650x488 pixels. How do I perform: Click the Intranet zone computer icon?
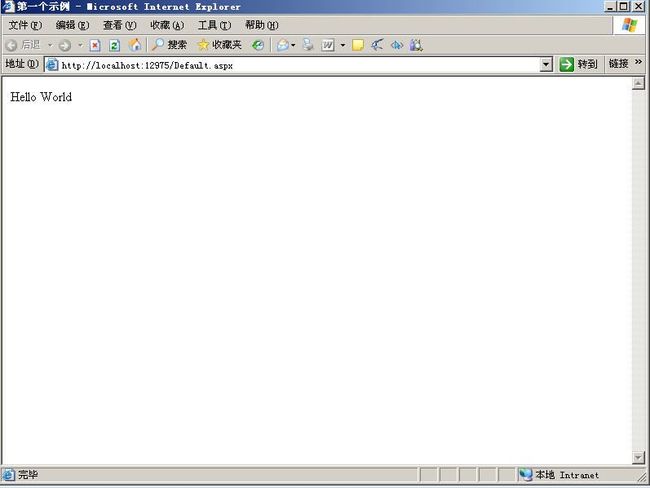(526, 475)
